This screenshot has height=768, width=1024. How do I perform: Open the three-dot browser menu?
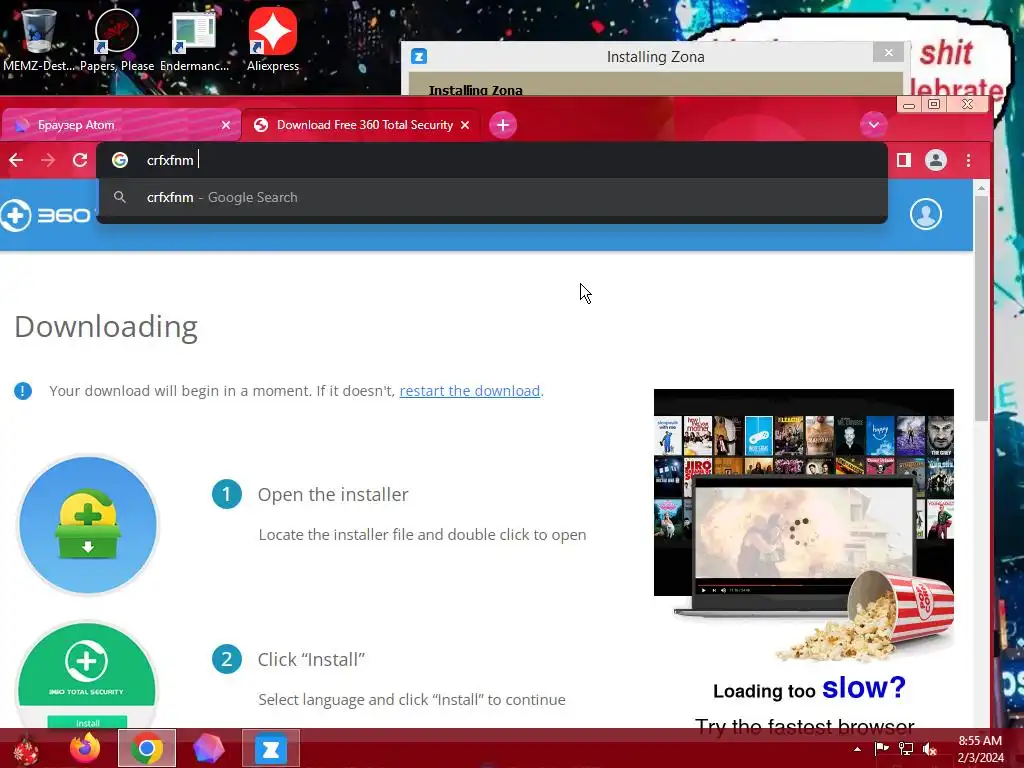coord(968,160)
